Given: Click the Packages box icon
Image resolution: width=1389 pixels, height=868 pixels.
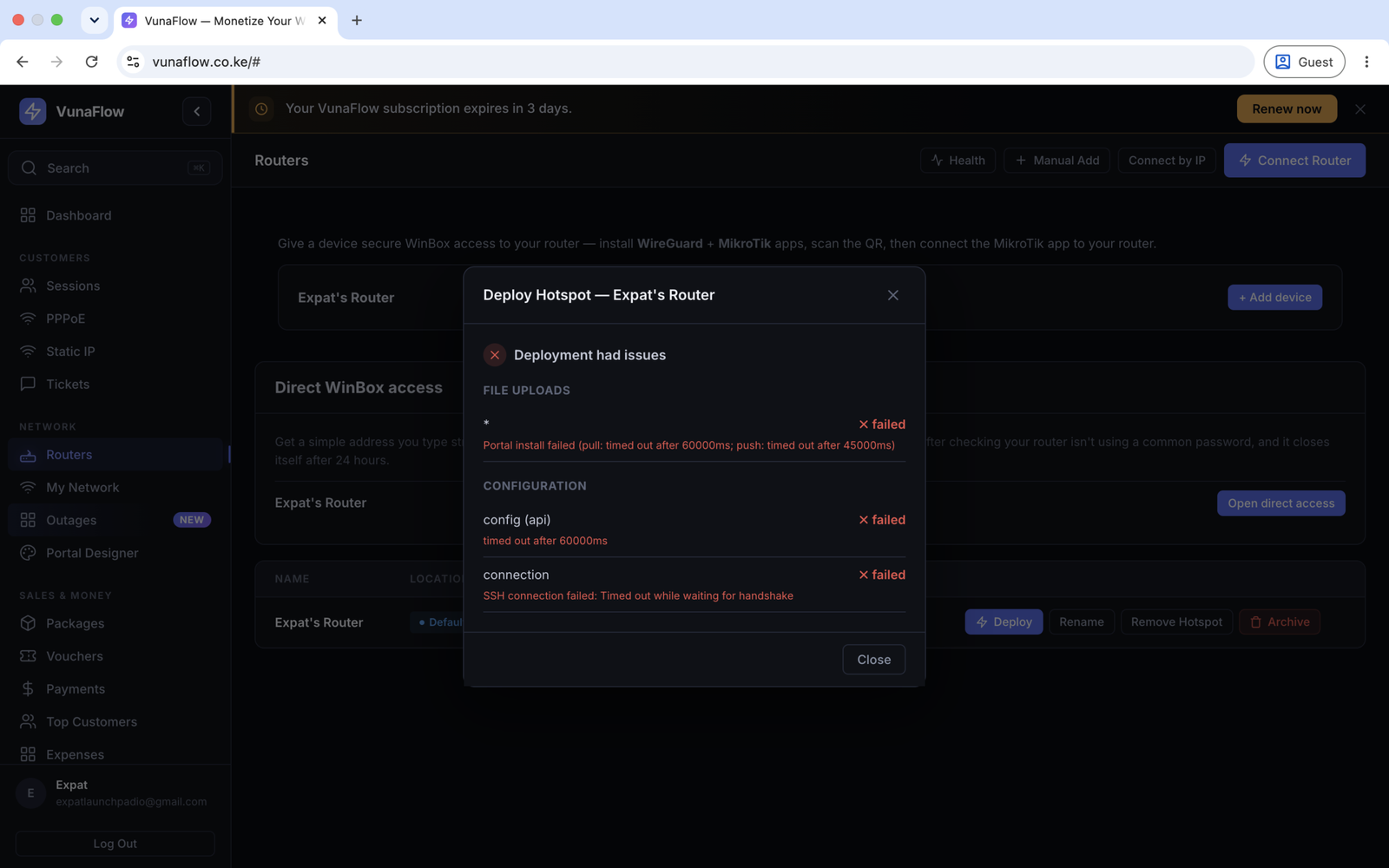Looking at the screenshot, I should 28,623.
